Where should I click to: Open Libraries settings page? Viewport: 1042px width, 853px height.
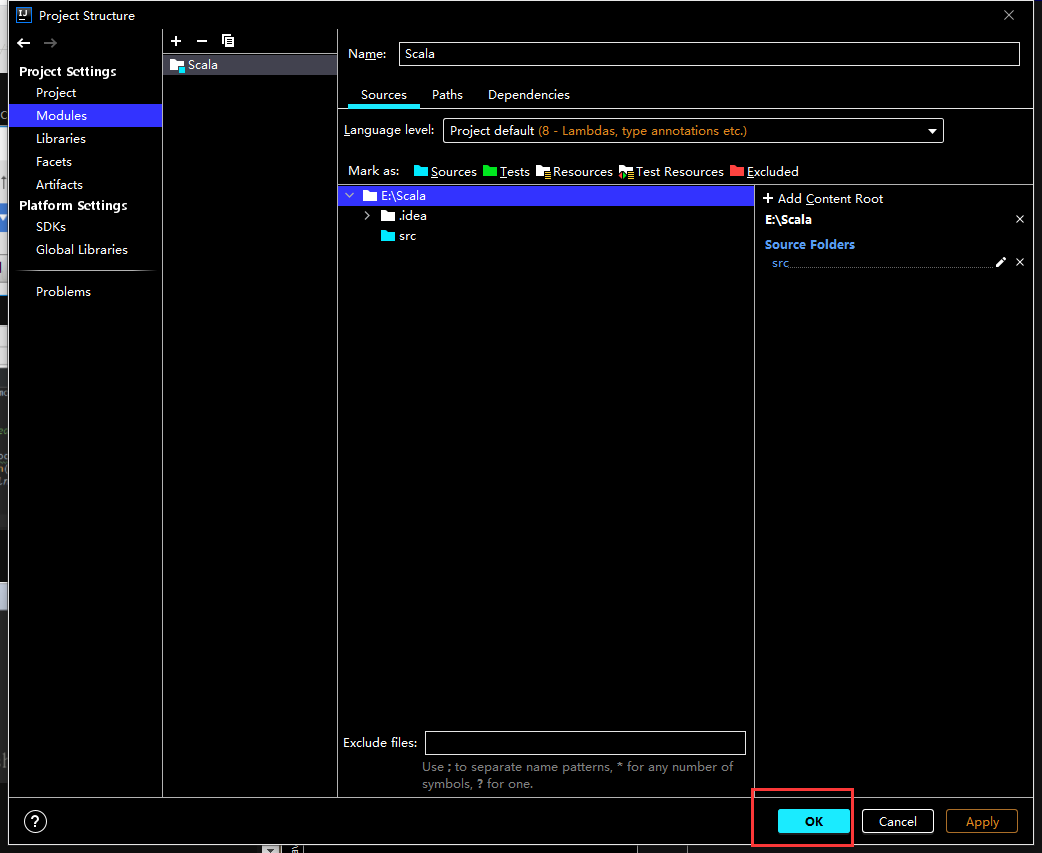[x=60, y=138]
